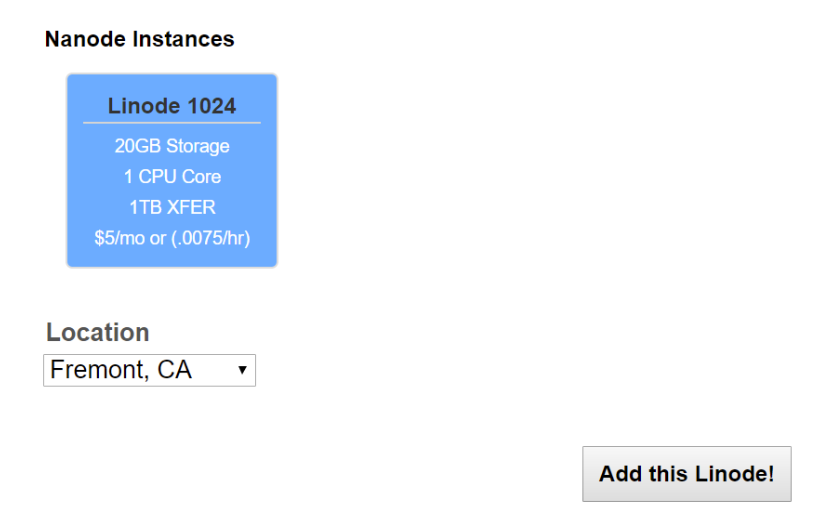Click the 20GB Storage line
The height and width of the screenshot is (520, 824).
(171, 146)
